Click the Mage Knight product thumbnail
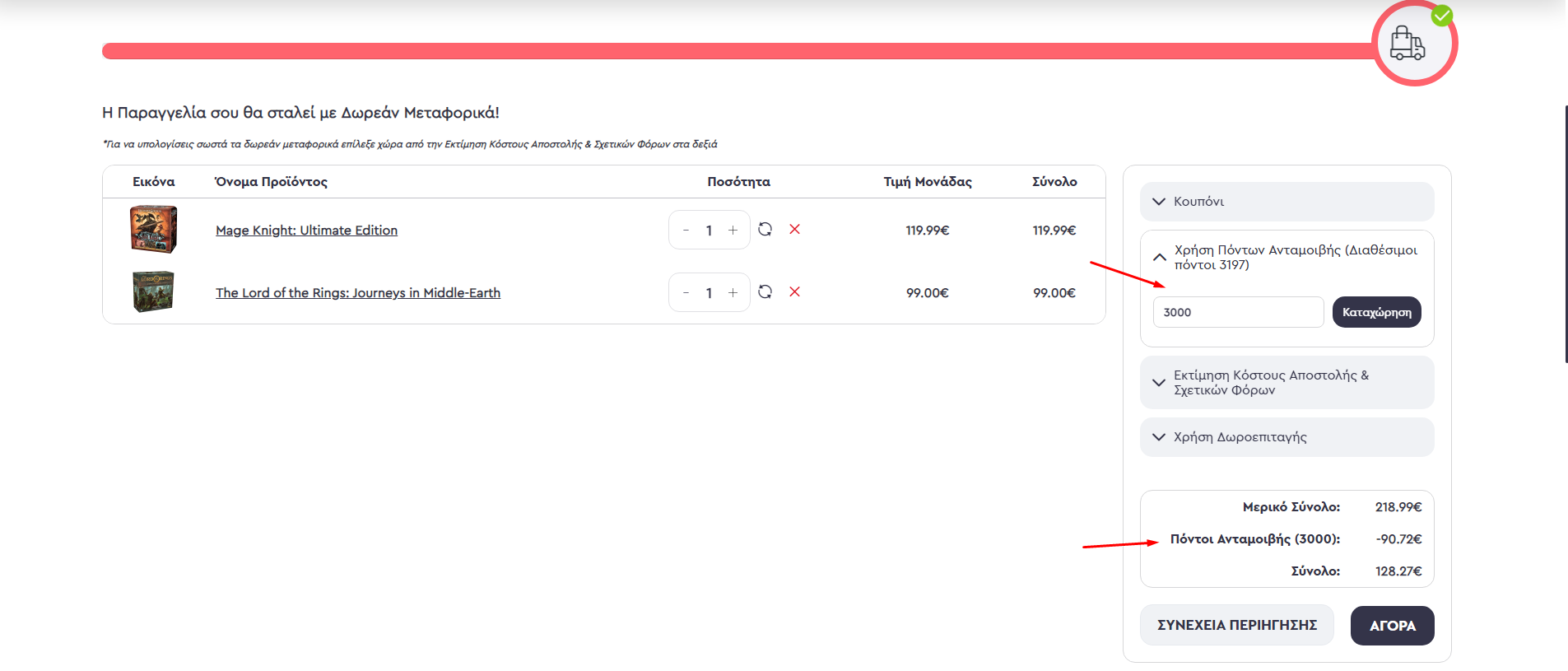Viewport: 1568px width, 671px height. coord(154,230)
